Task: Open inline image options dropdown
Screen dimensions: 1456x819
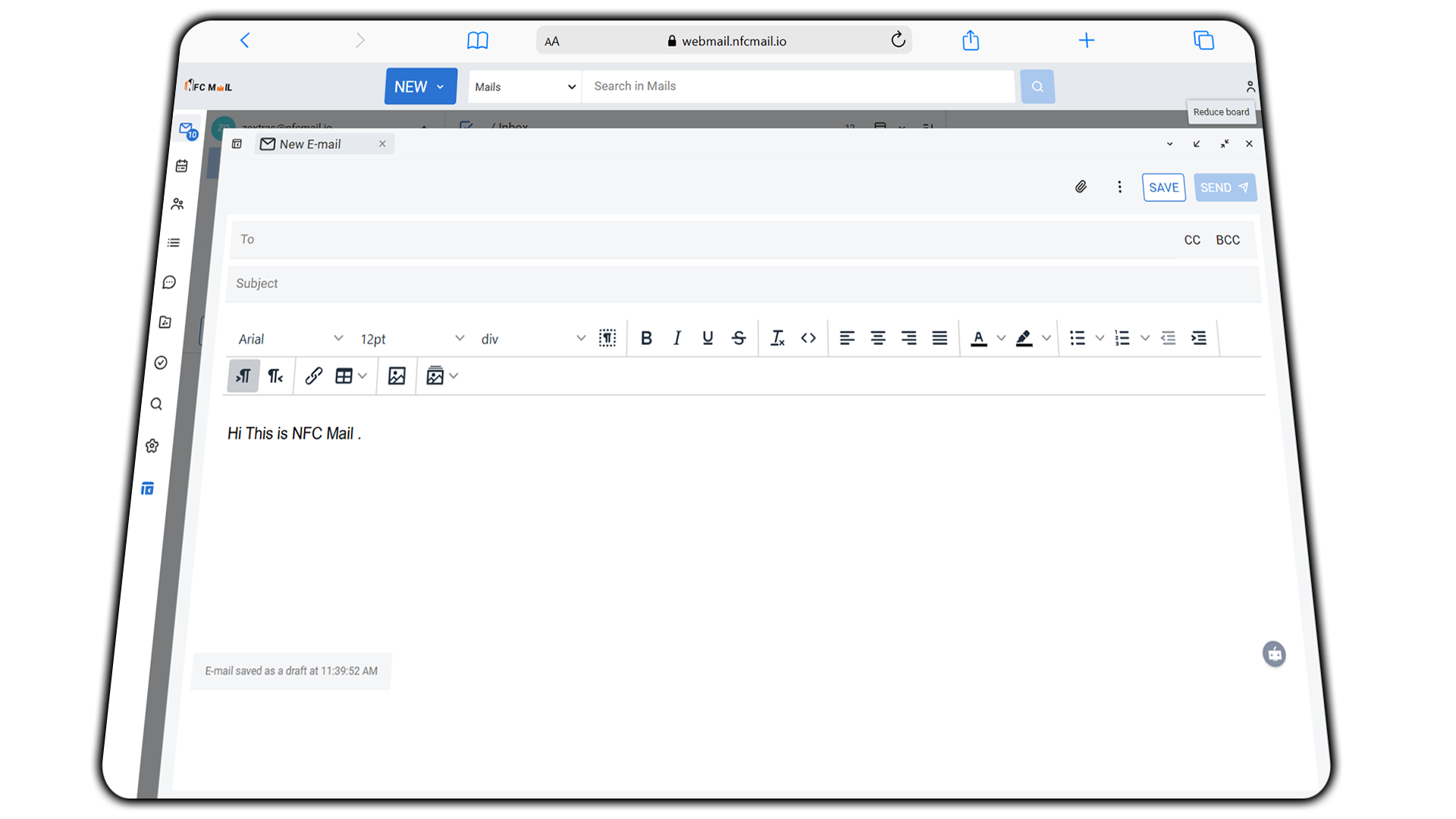Action: pyautogui.click(x=442, y=376)
